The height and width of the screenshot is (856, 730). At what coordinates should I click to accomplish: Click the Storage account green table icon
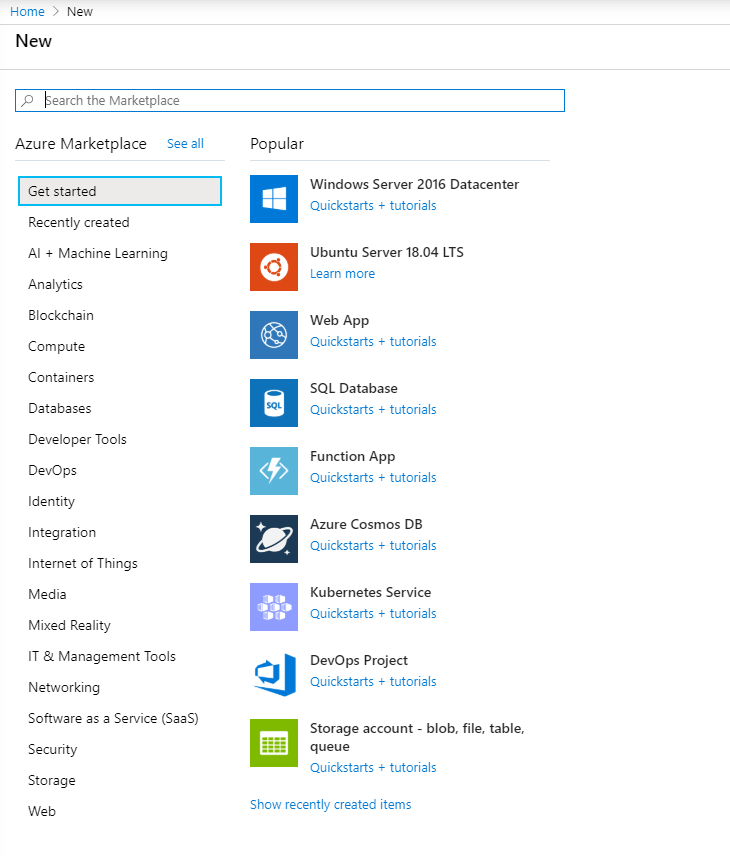[274, 743]
